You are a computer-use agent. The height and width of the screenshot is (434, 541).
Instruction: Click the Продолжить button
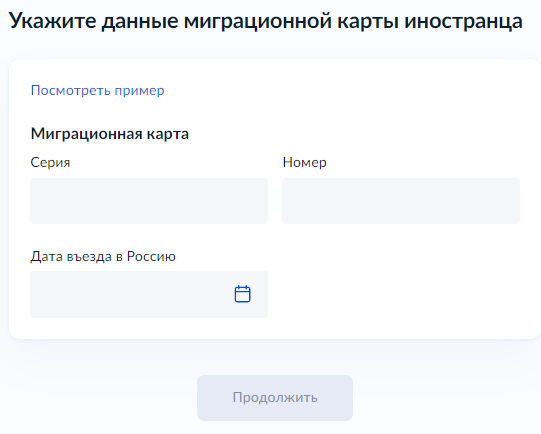coord(275,398)
